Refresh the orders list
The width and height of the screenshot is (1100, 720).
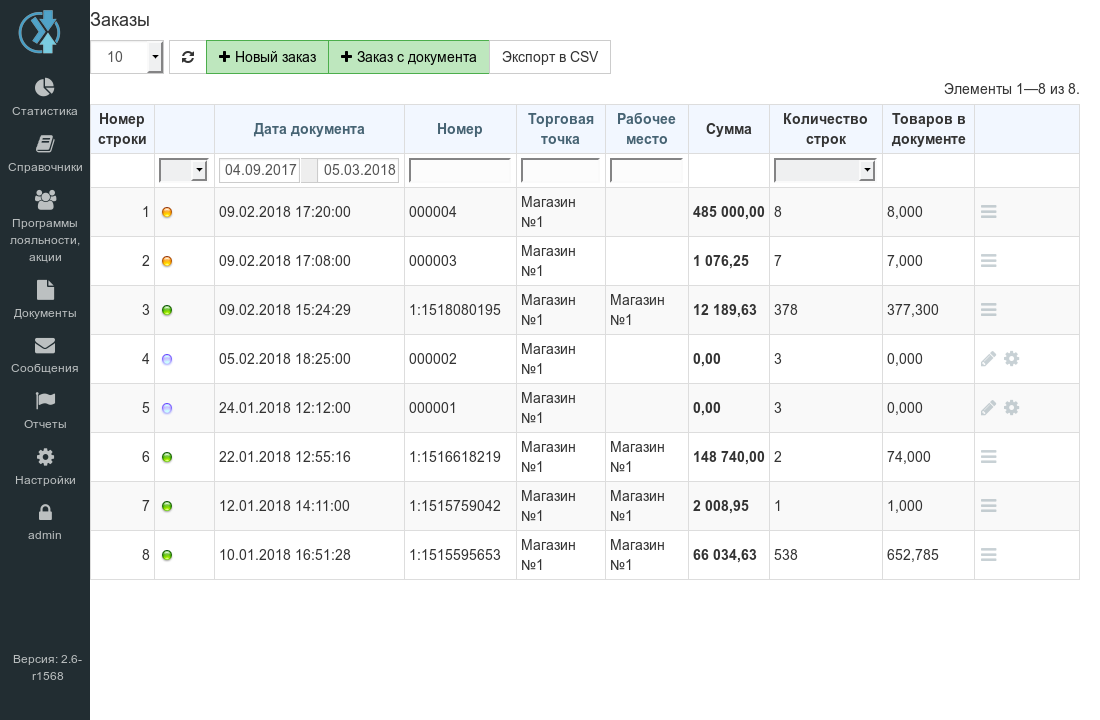point(188,57)
